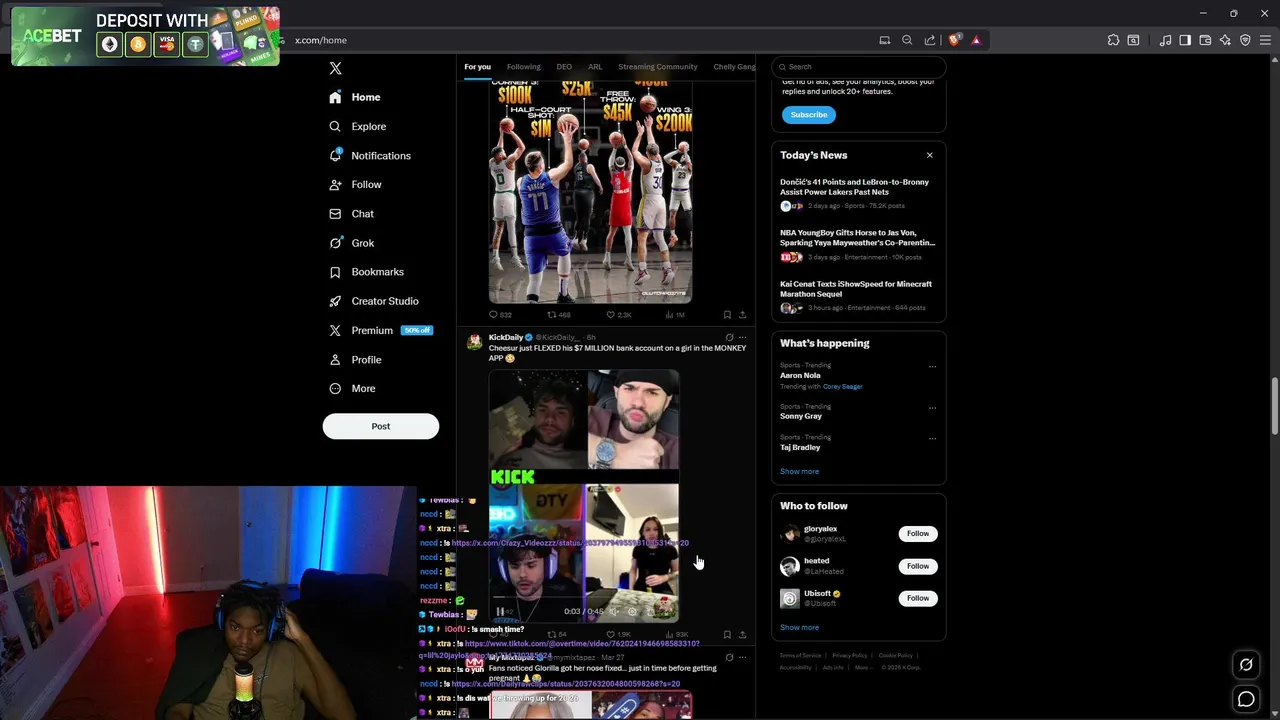This screenshot has width=1280, height=720.
Task: Click Show more under What's happening
Action: (799, 471)
